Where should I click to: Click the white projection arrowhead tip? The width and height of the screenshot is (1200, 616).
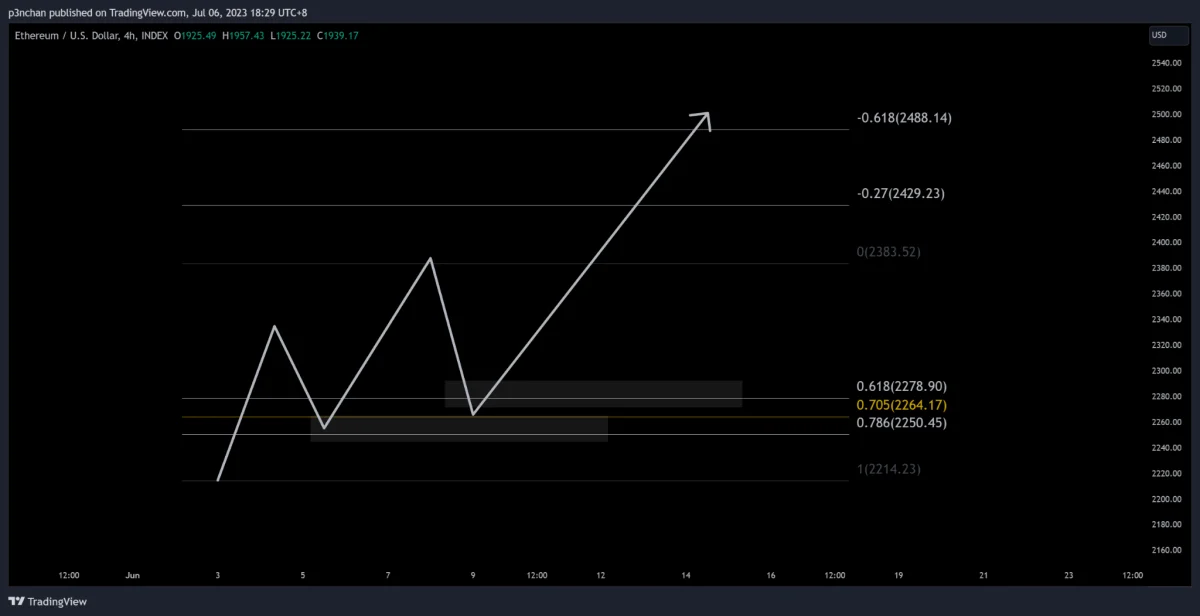tap(707, 114)
